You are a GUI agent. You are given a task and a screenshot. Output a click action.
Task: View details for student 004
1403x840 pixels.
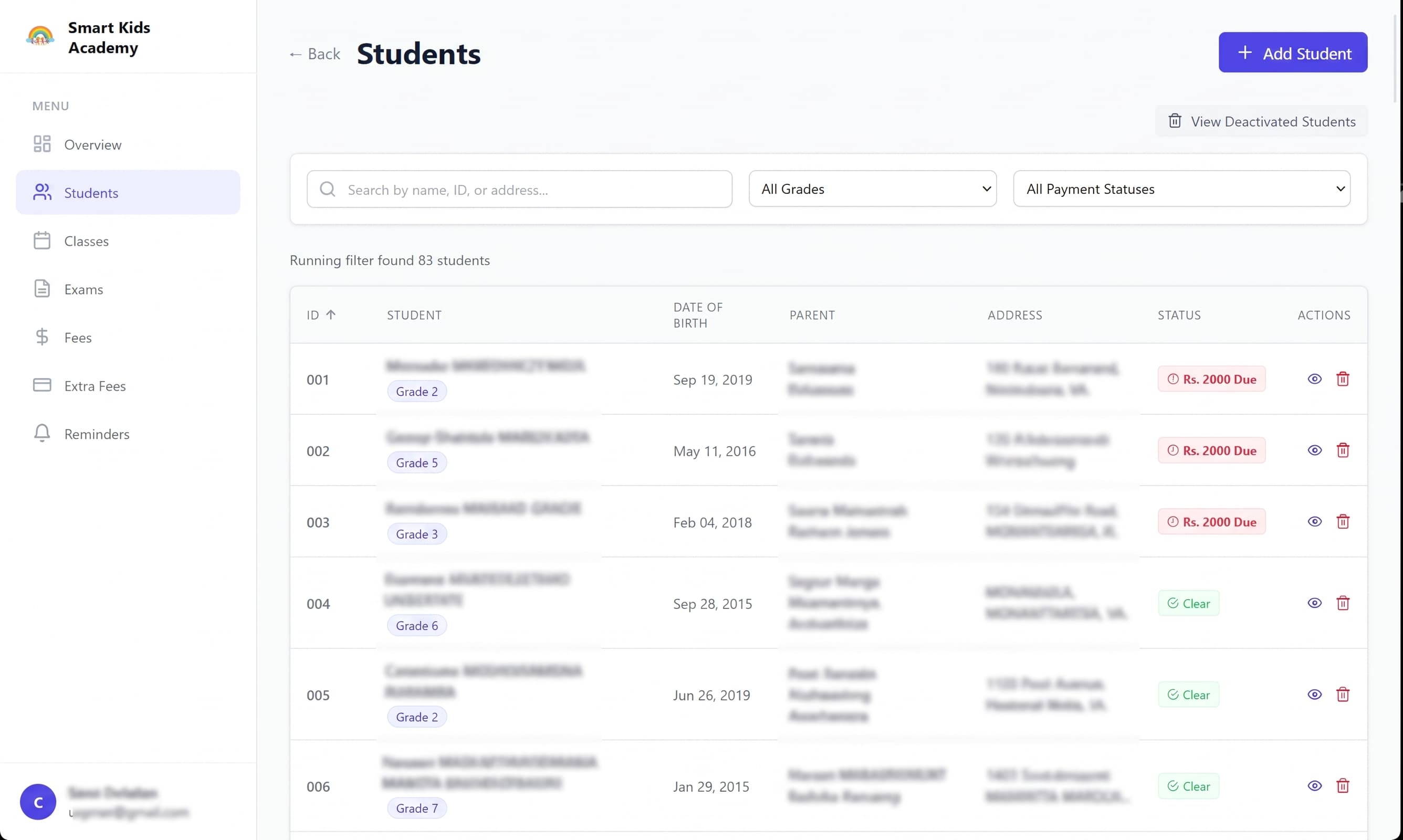pyautogui.click(x=1314, y=603)
